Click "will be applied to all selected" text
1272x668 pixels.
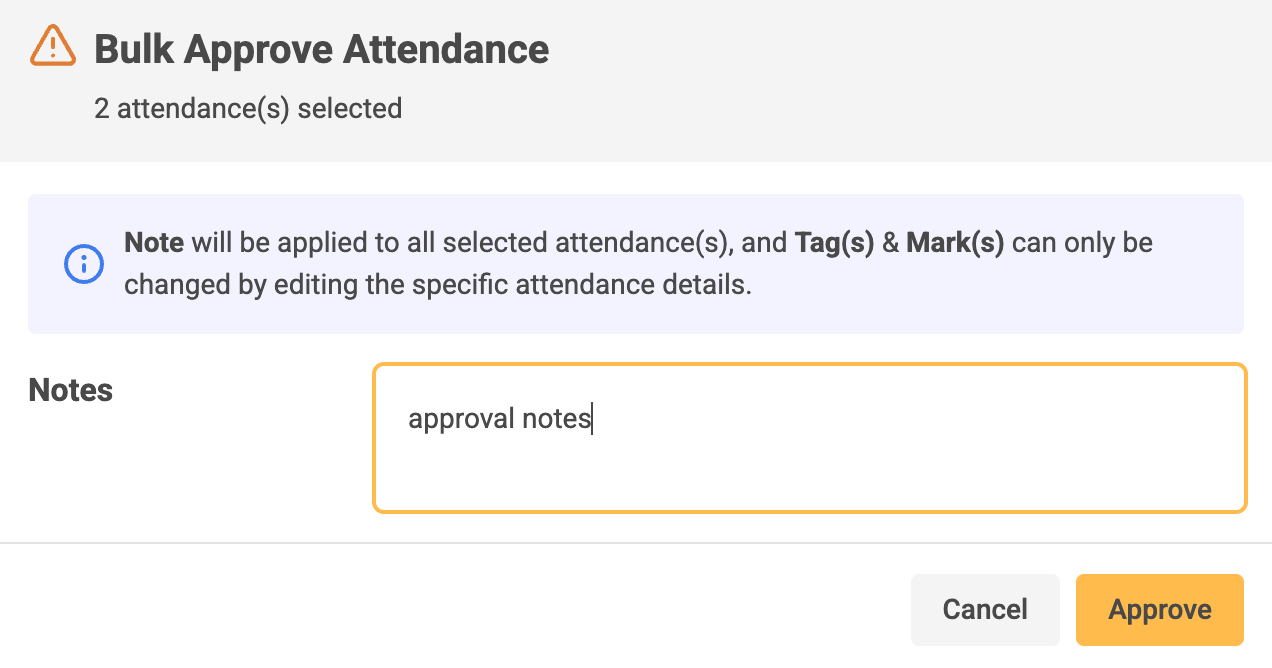point(369,243)
